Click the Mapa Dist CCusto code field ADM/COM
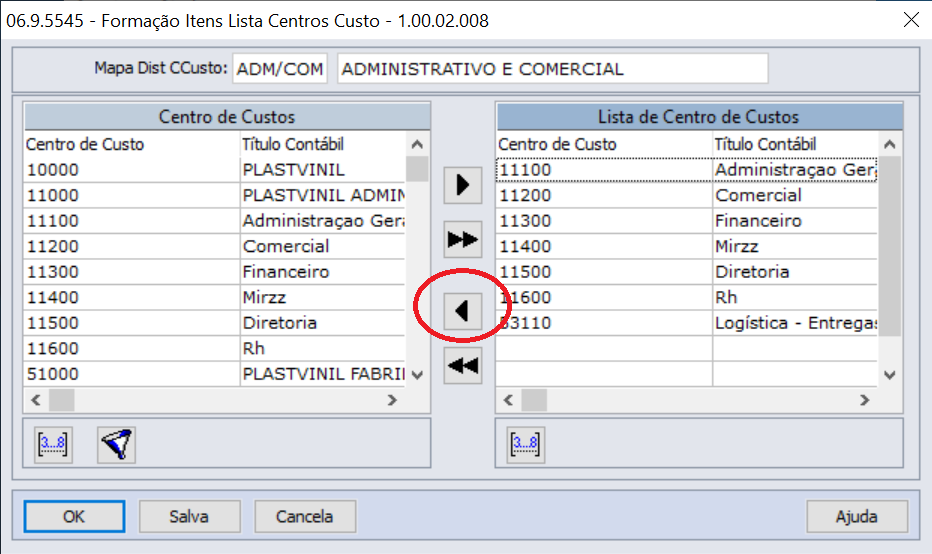Viewport: 932px width, 554px height. (280, 69)
